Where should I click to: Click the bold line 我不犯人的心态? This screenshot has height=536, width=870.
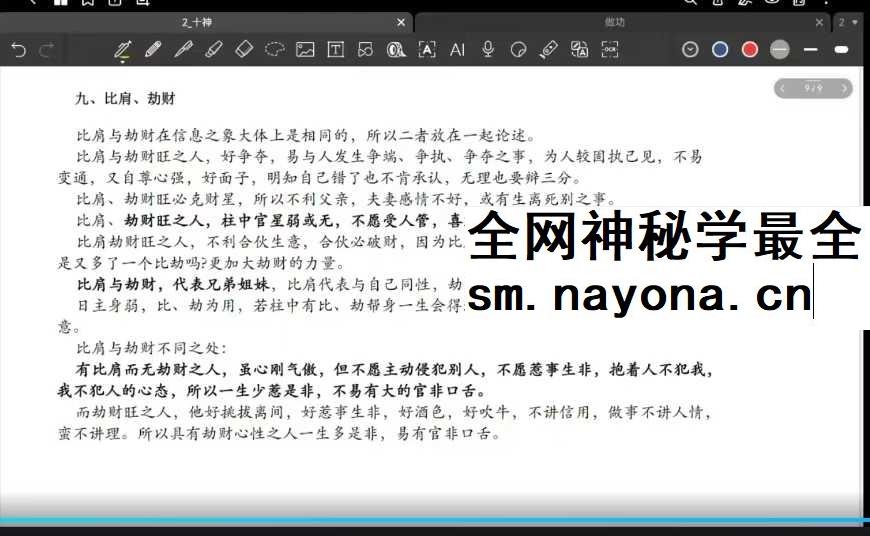[272, 391]
